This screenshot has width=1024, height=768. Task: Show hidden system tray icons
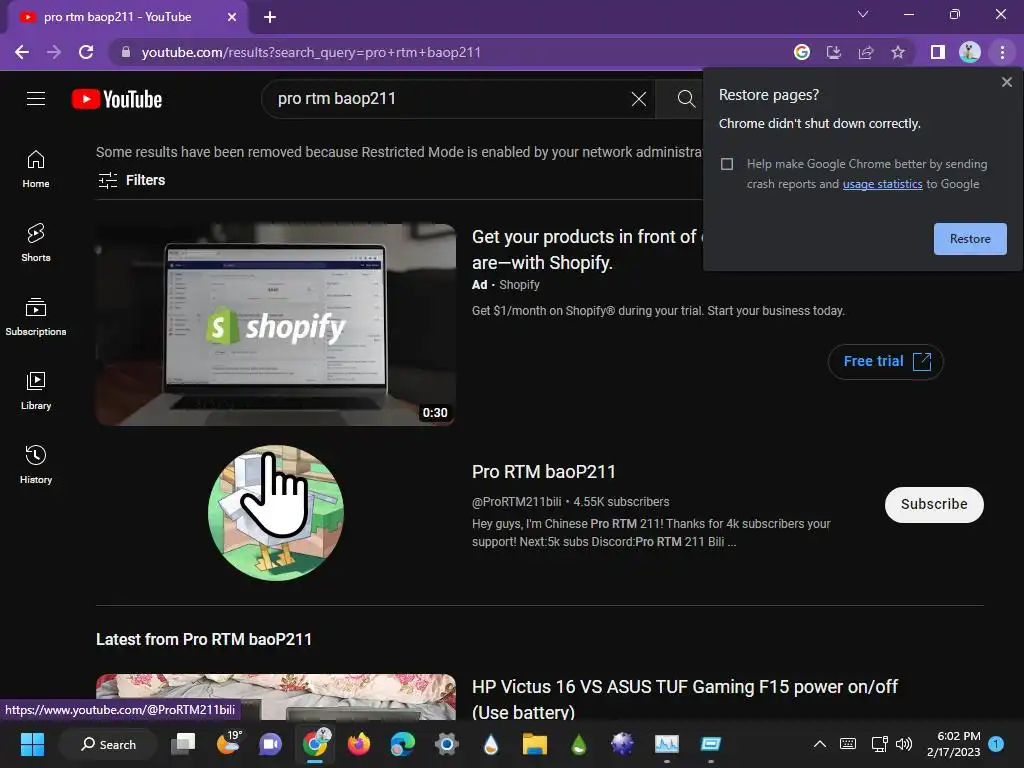pyautogui.click(x=820, y=744)
